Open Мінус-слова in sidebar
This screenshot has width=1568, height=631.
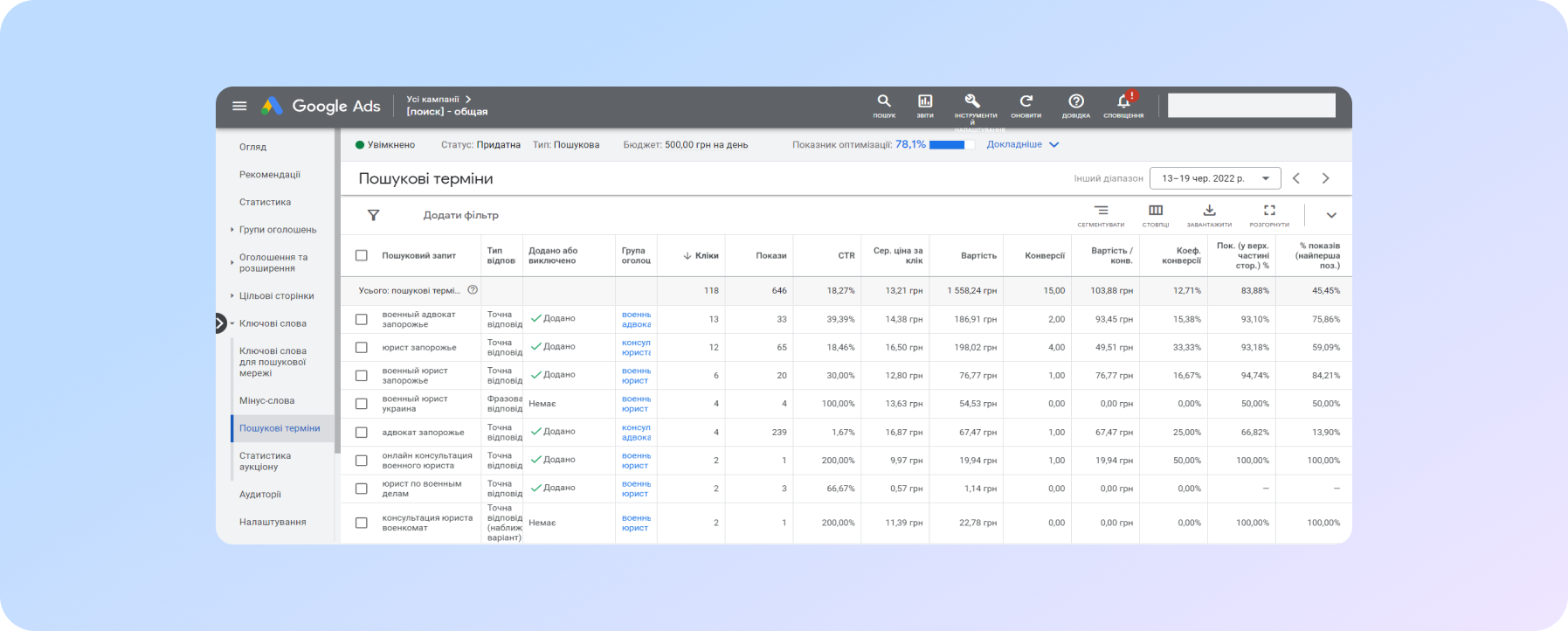click(266, 400)
